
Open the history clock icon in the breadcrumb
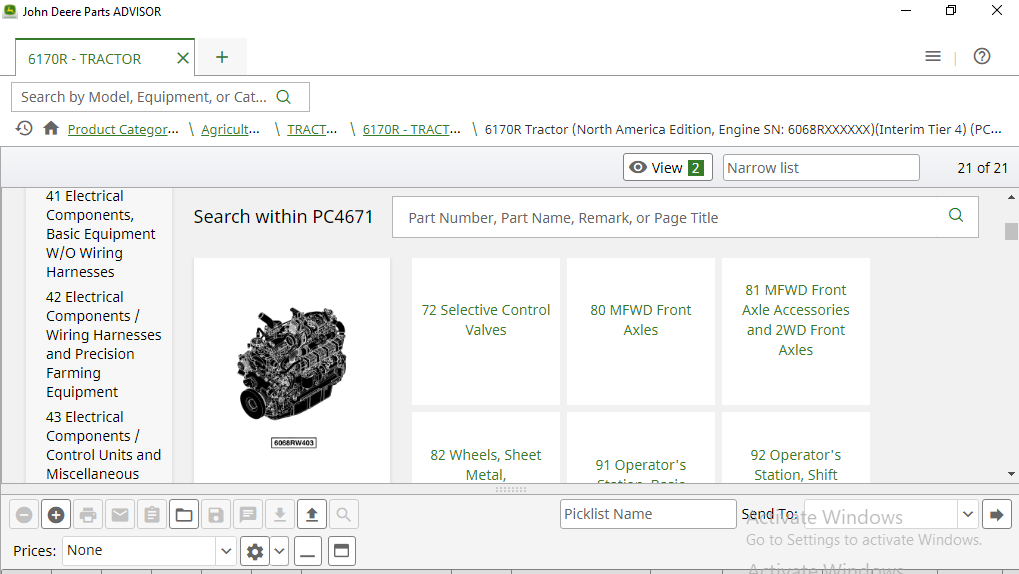tap(24, 129)
